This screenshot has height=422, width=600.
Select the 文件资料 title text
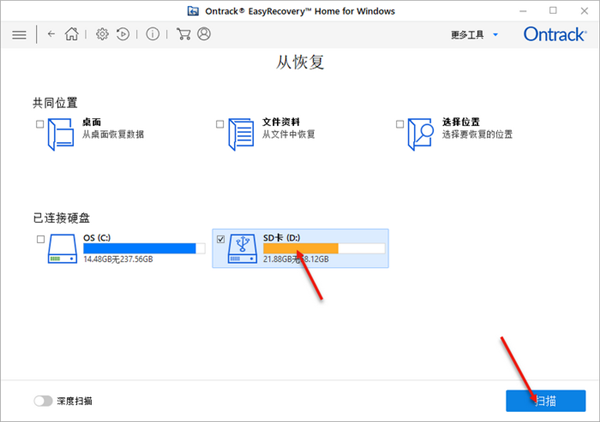click(x=281, y=122)
